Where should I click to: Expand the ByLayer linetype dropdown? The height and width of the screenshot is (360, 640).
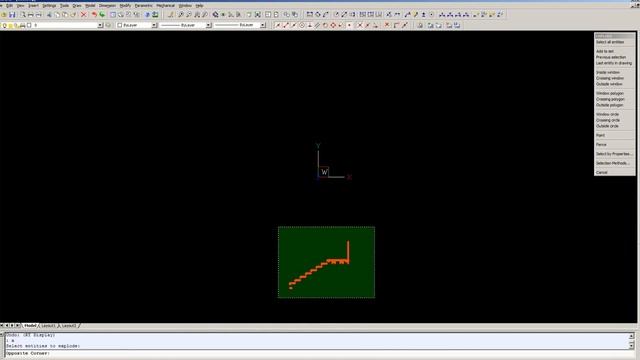(x=209, y=25)
